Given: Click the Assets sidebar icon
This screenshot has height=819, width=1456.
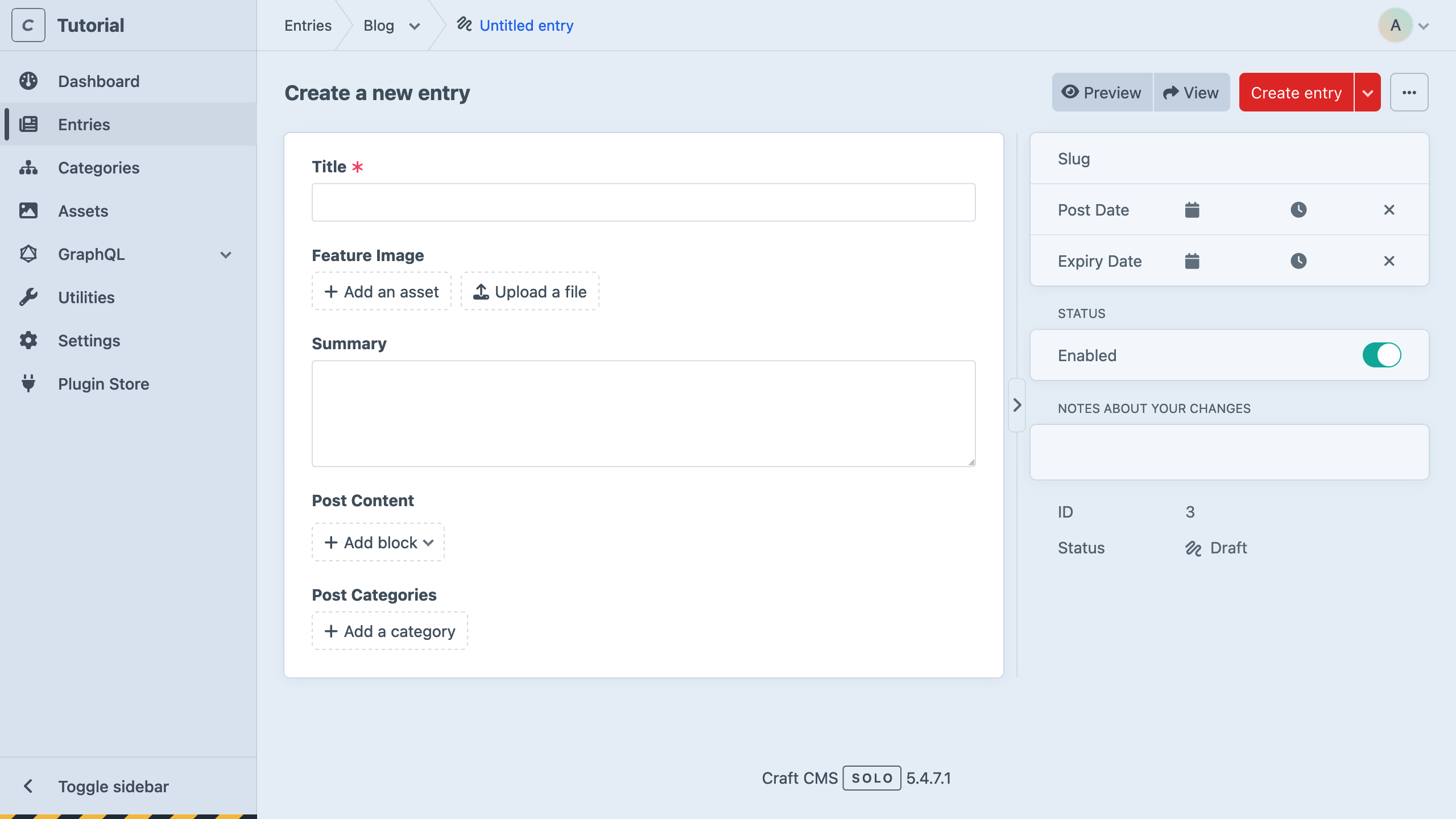Looking at the screenshot, I should pyautogui.click(x=28, y=211).
